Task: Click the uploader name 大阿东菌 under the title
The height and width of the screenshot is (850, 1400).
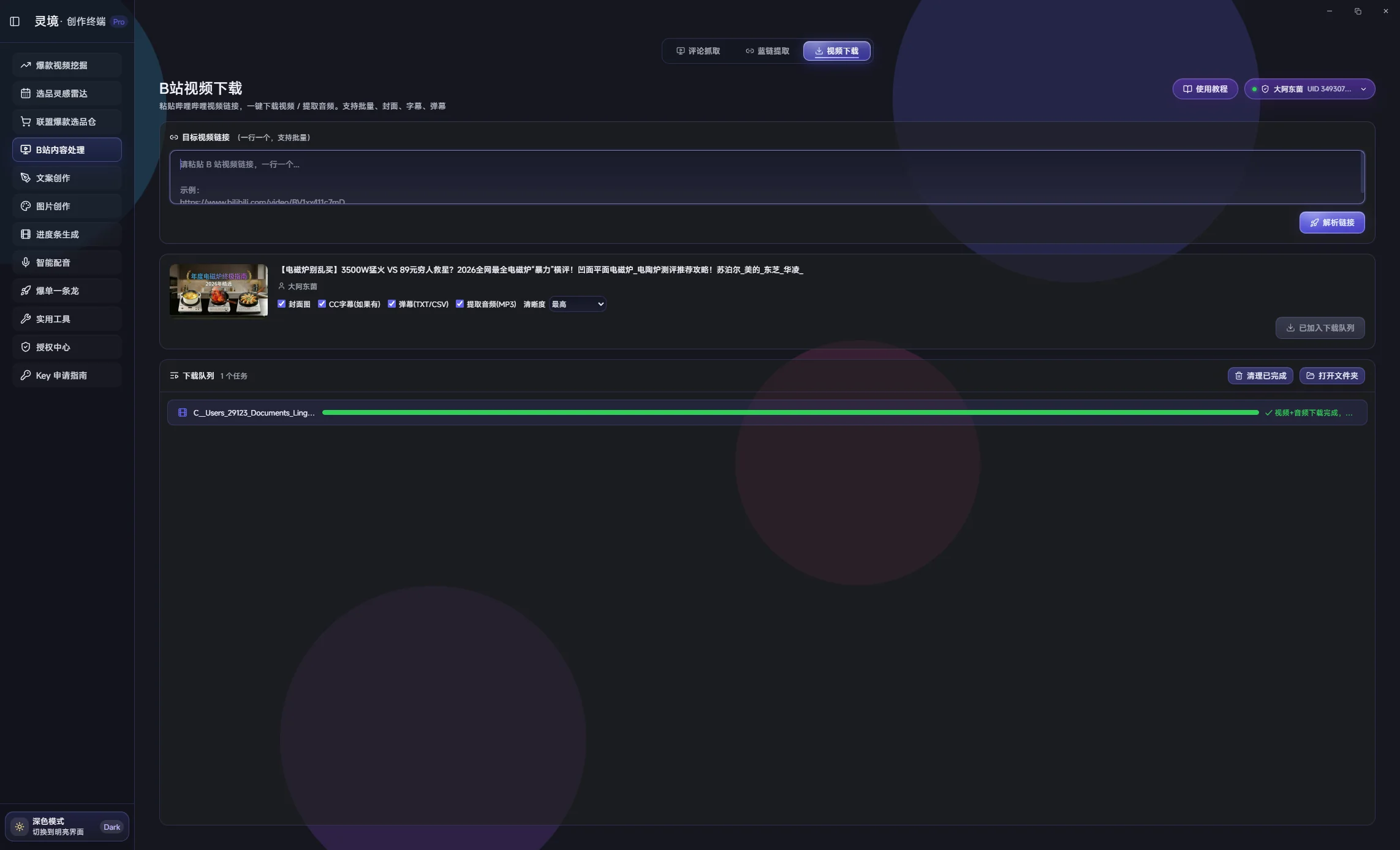Action: pos(303,286)
